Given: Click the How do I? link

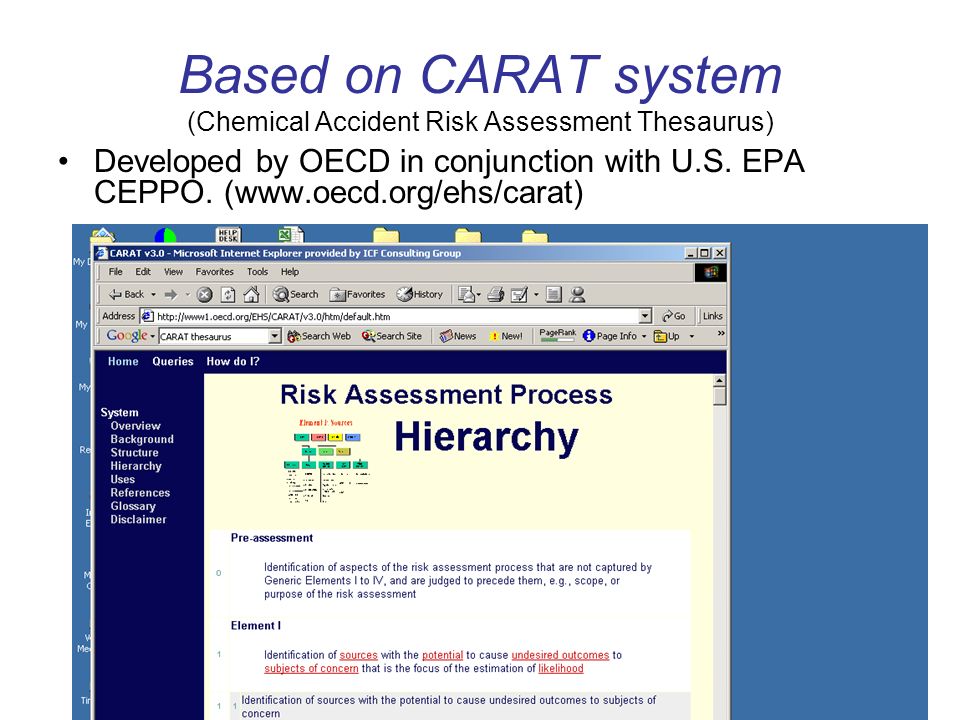Looking at the screenshot, I should (x=233, y=361).
